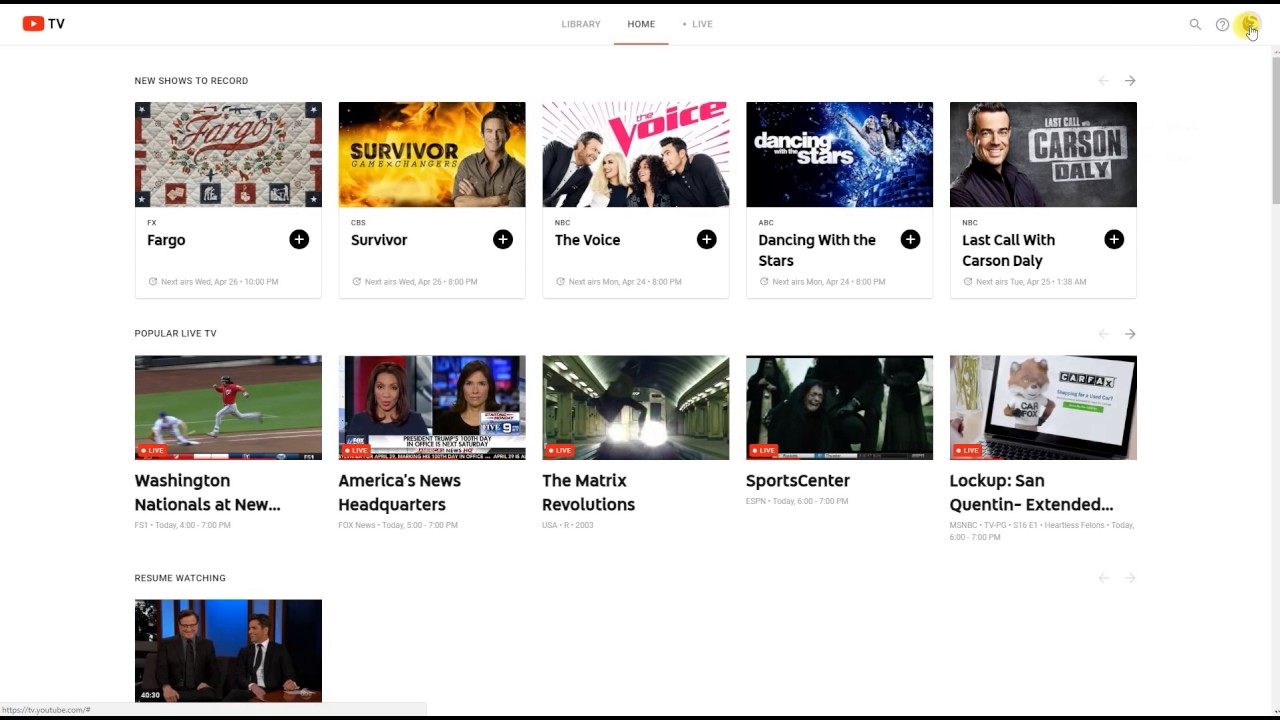Click Dancing With the Stars airing time
Viewport: 1280px width, 720px height.
pos(829,282)
